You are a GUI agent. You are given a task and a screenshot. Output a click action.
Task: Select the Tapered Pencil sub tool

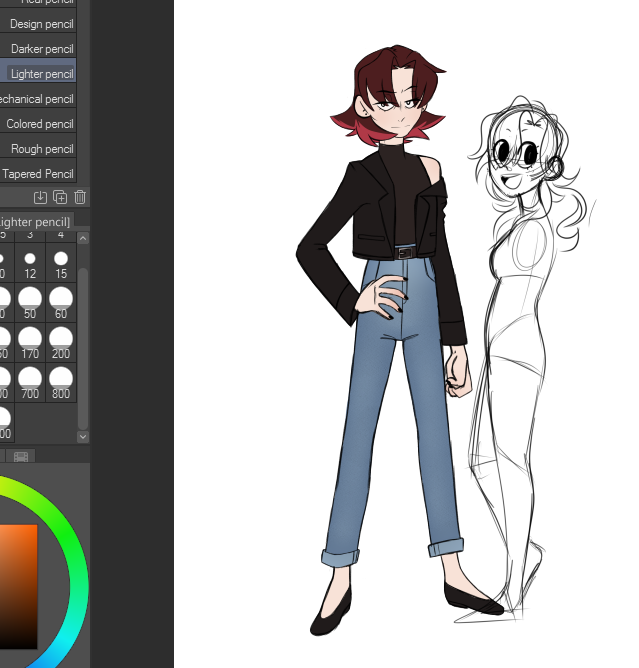click(x=38, y=174)
